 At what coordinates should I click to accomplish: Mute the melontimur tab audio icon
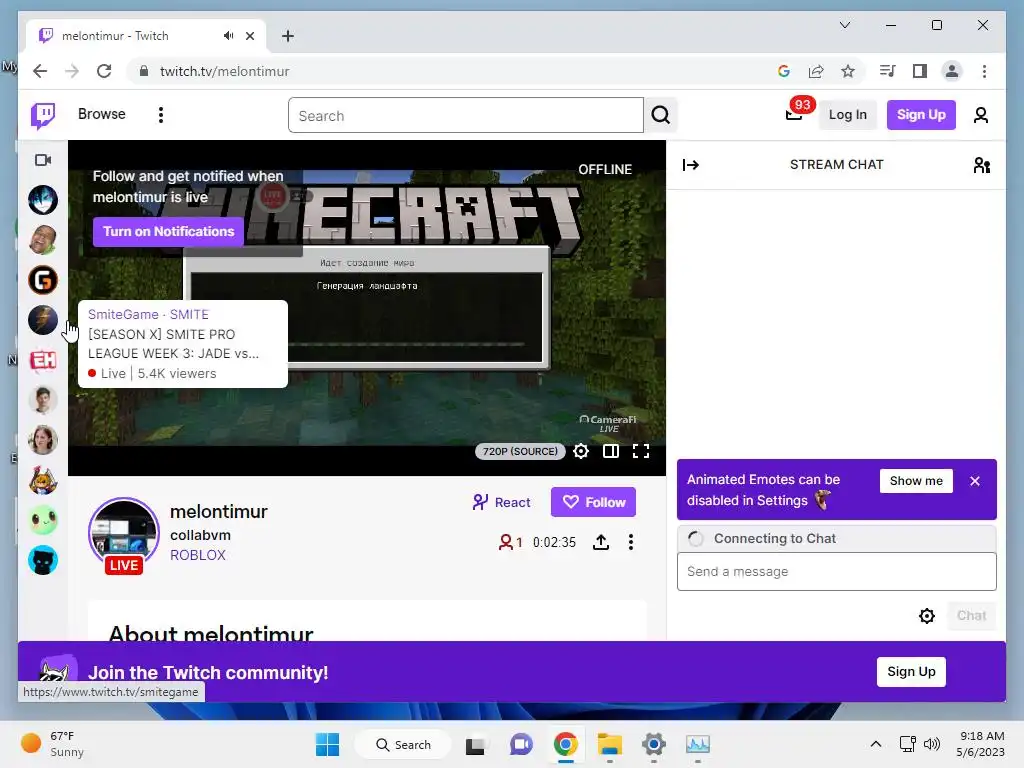coord(228,36)
